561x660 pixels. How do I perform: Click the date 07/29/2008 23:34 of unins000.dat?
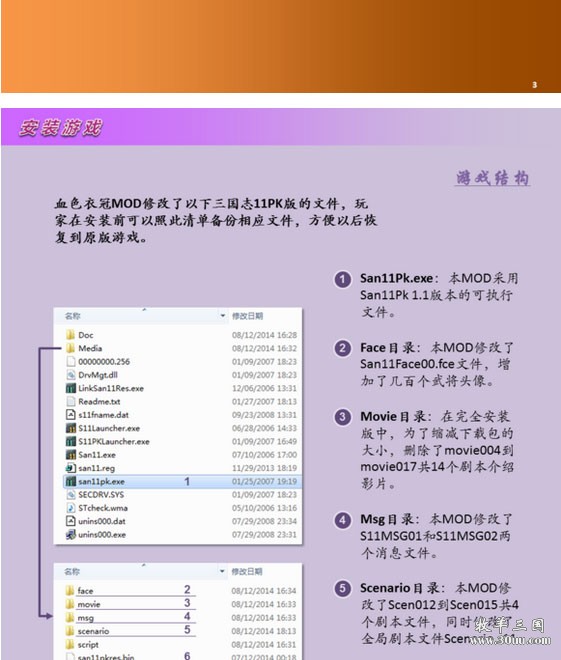[264, 521]
